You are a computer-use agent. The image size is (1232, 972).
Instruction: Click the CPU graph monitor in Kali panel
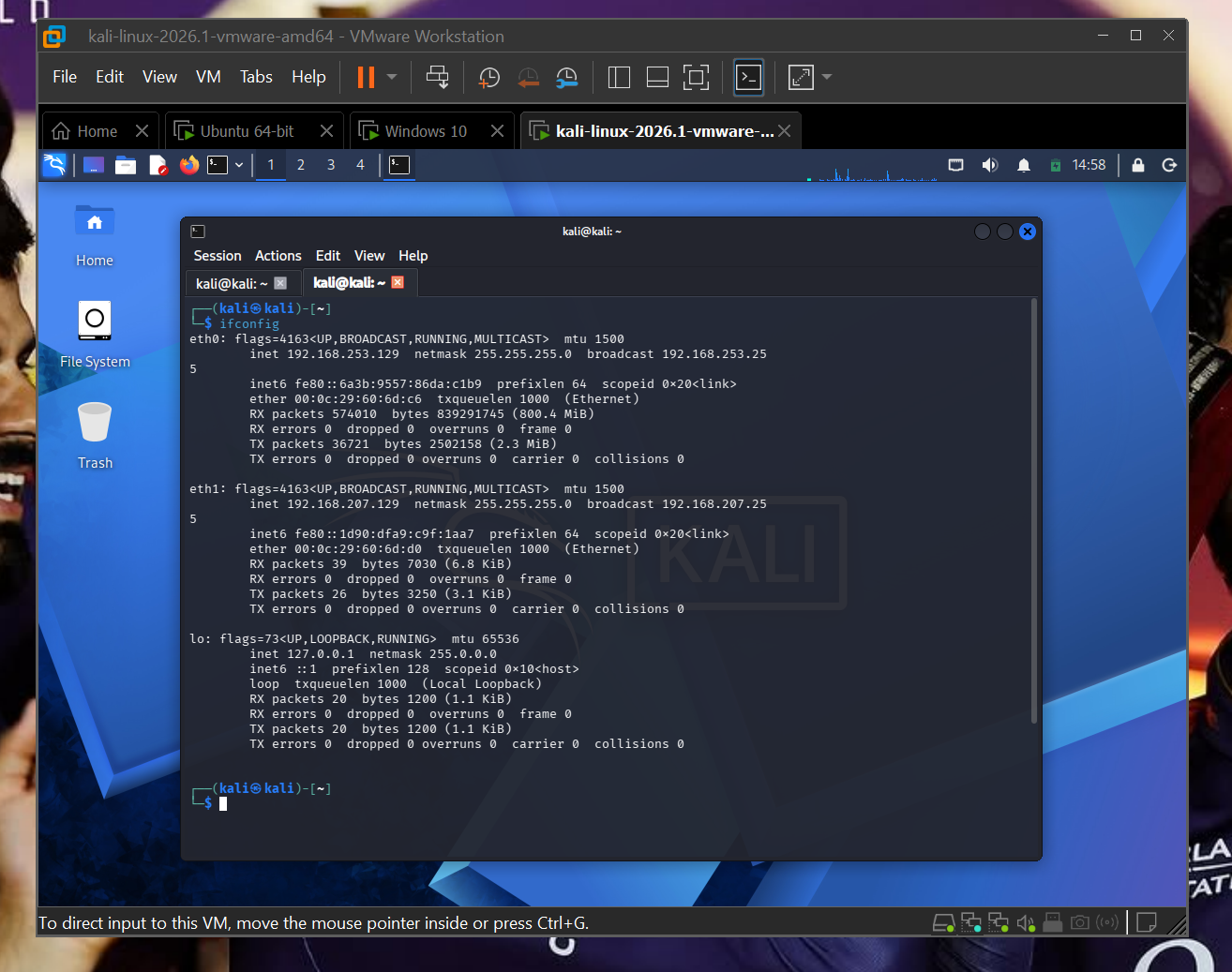pyautogui.click(x=872, y=172)
